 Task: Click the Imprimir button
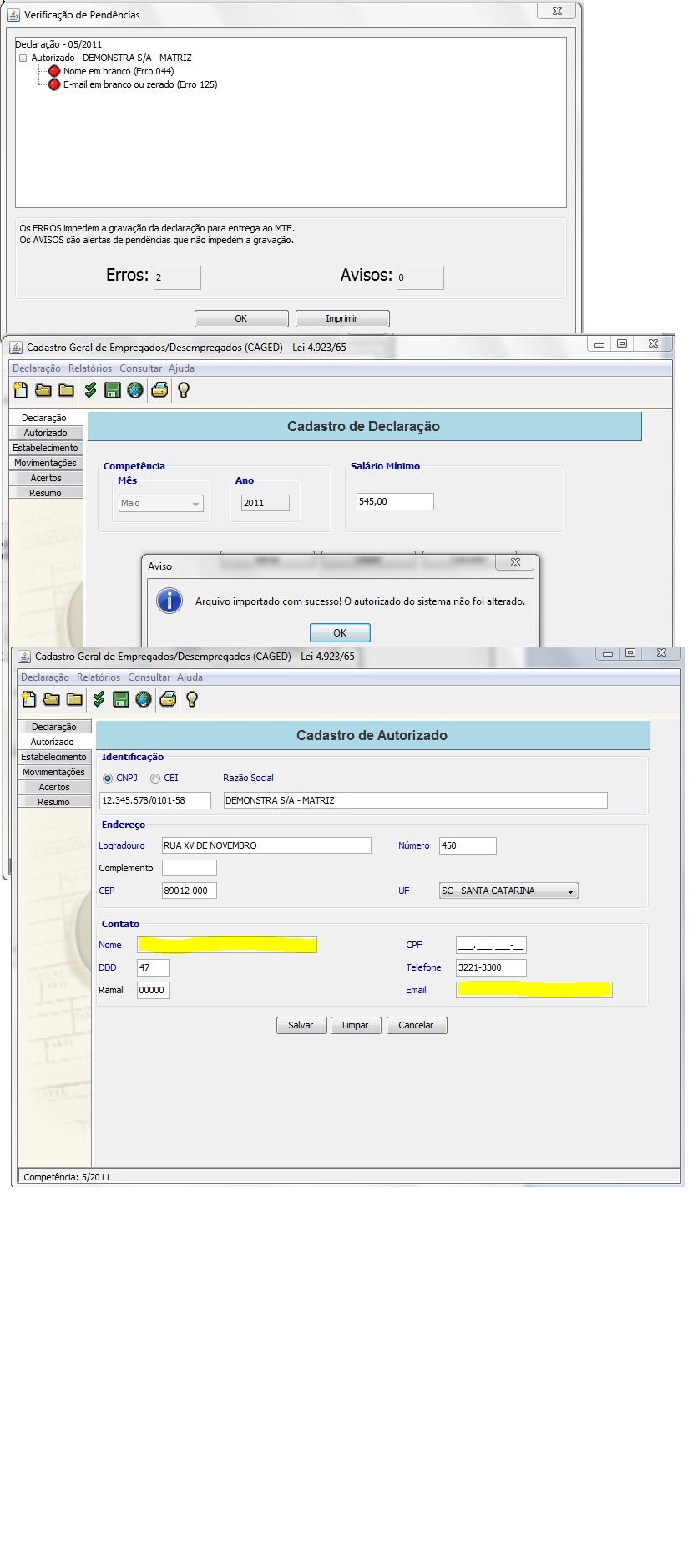(x=342, y=318)
